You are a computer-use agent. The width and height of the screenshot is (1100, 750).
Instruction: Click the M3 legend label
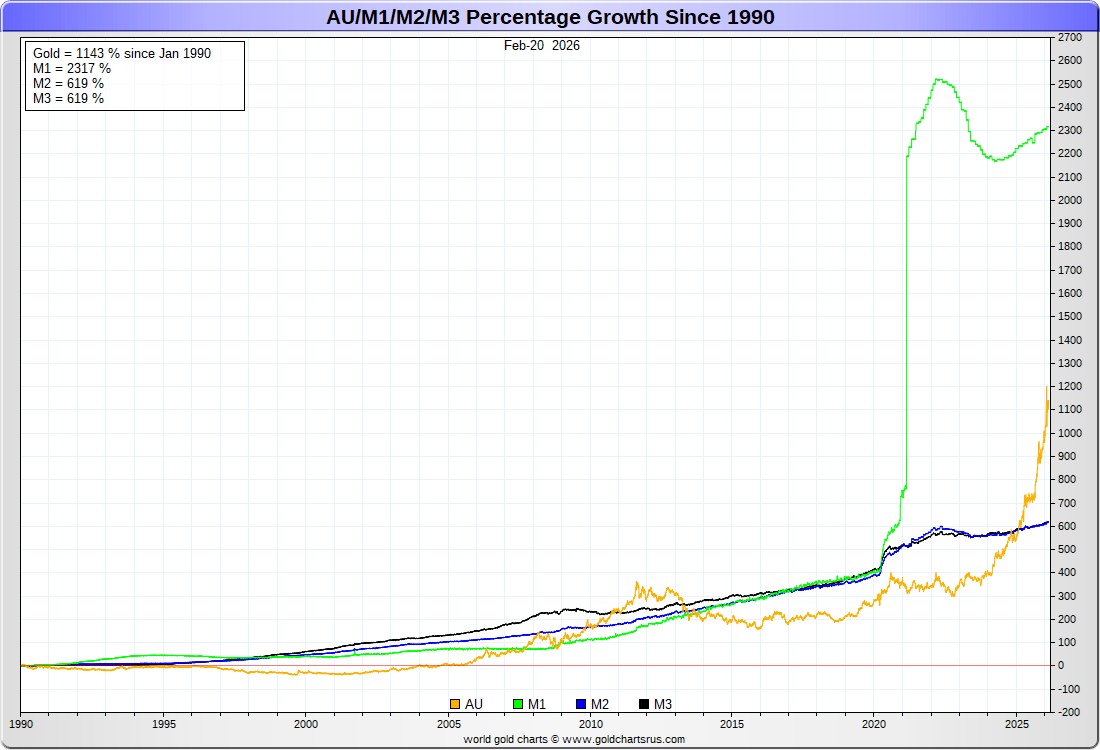pyautogui.click(x=663, y=704)
